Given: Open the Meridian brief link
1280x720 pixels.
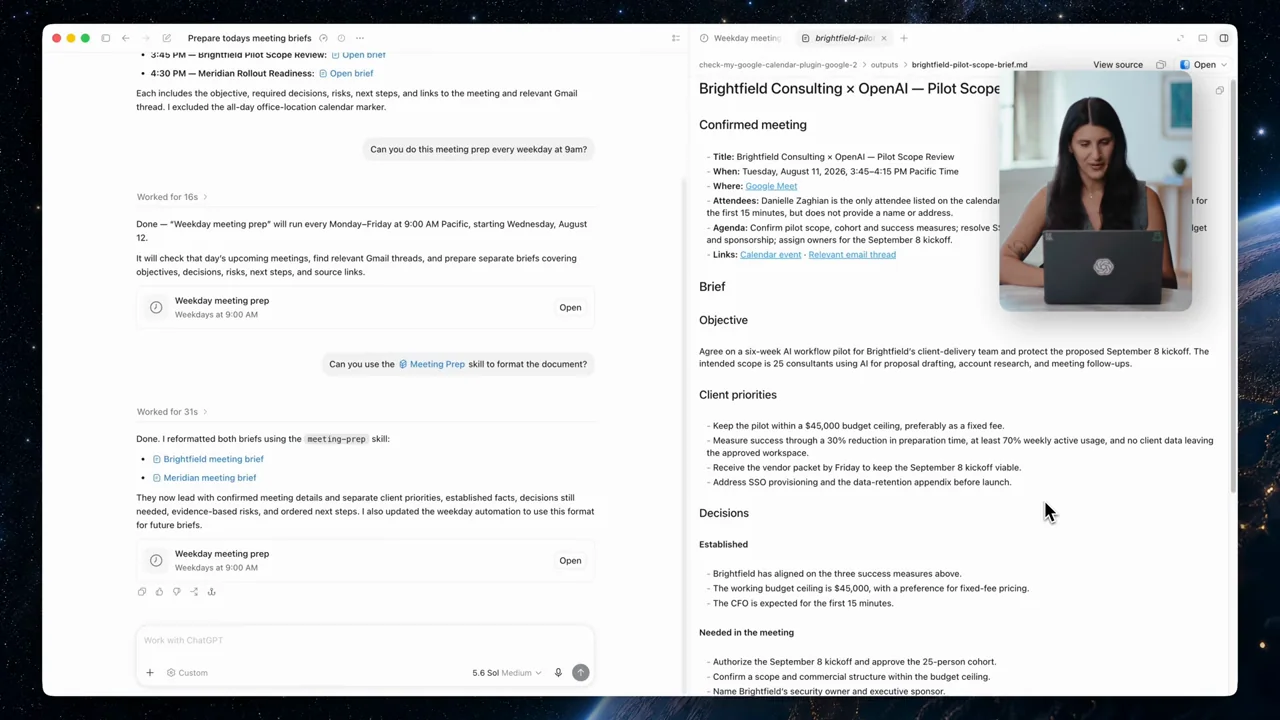Looking at the screenshot, I should pyautogui.click(x=204, y=478).
